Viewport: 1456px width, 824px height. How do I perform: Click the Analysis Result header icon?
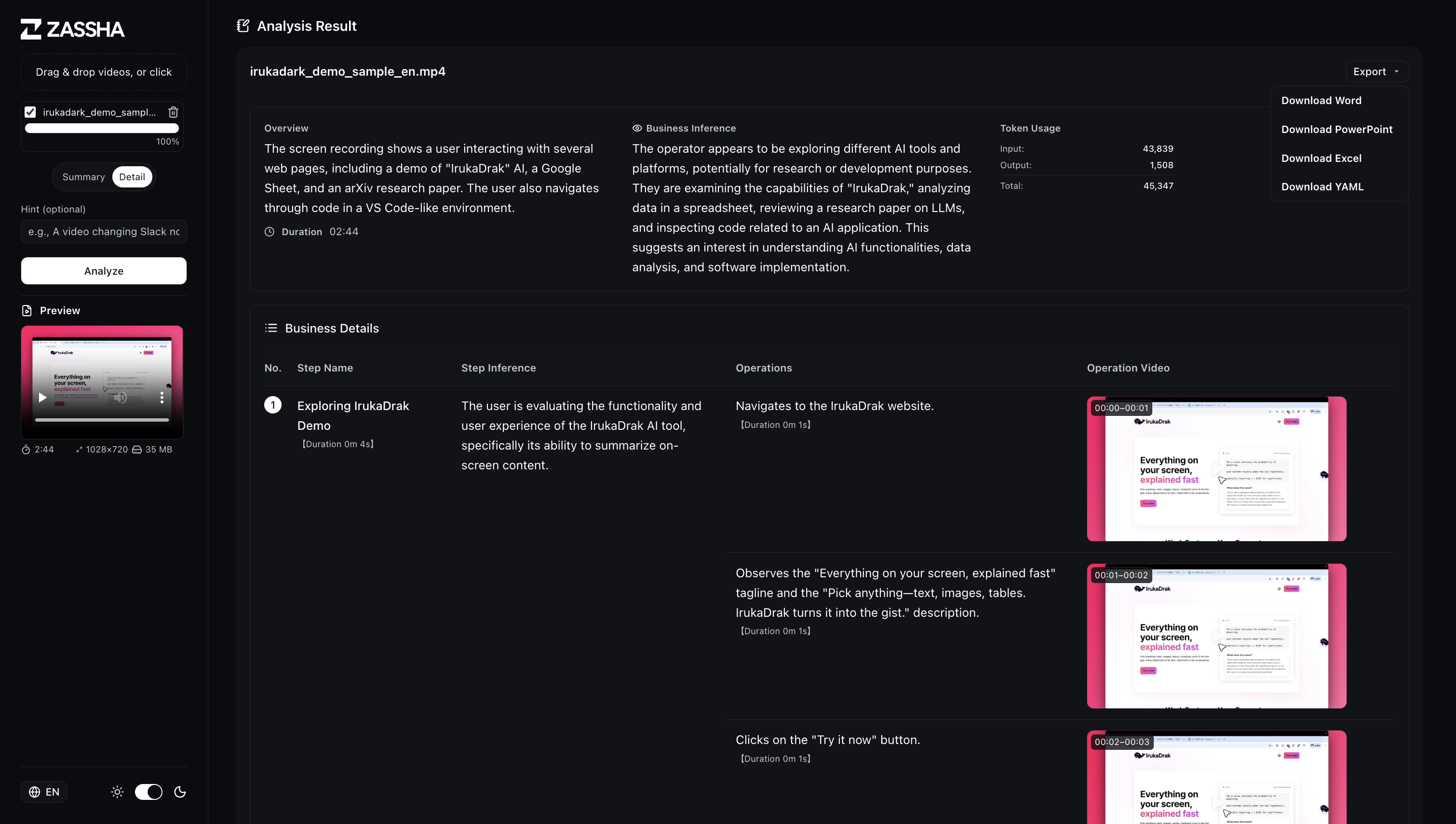[x=243, y=26]
